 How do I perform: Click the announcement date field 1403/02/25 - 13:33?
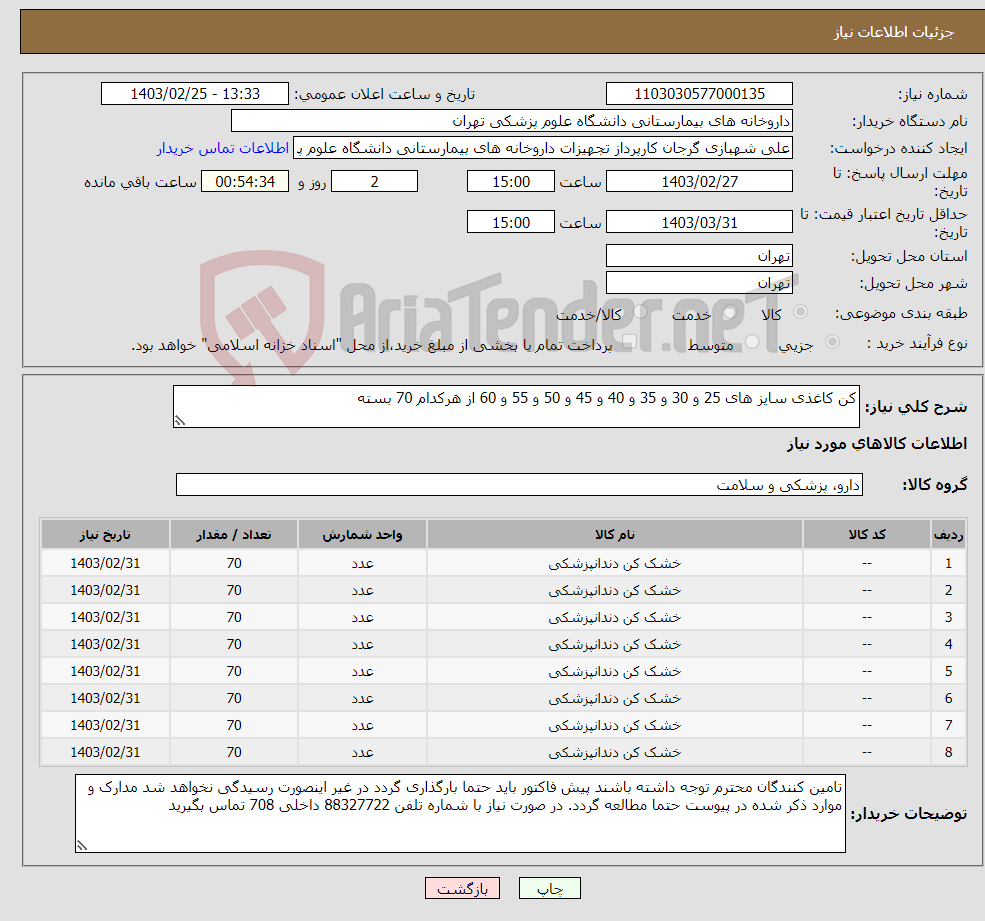(195, 94)
